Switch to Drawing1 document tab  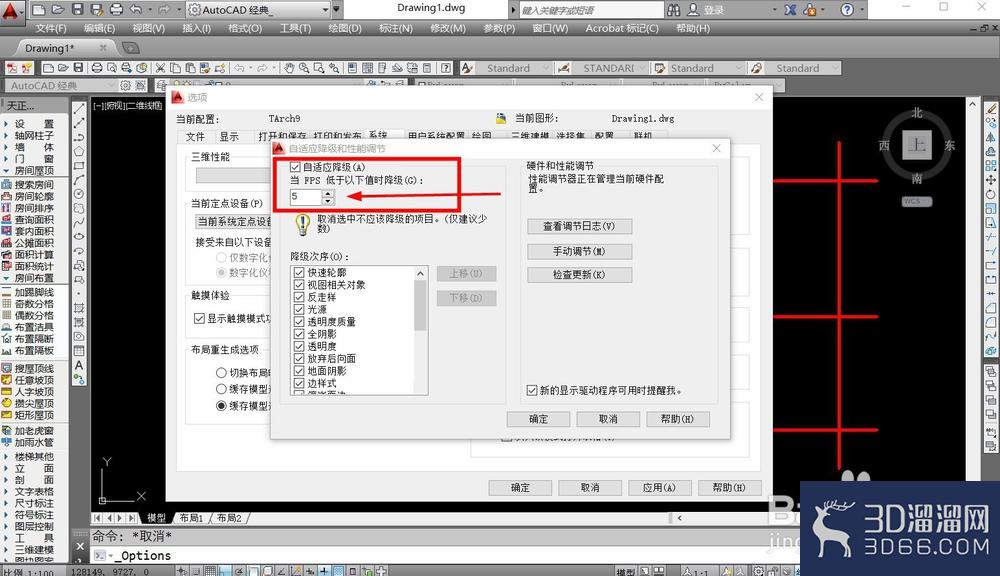(50, 48)
